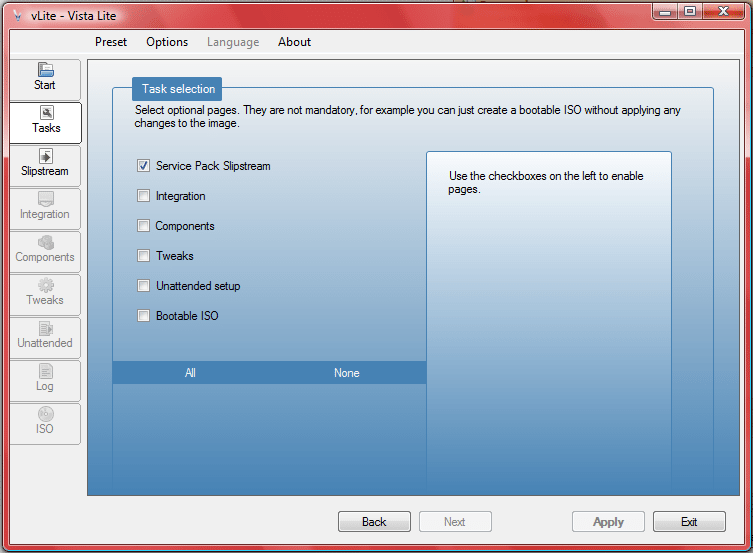
Task: Open the Language menu
Action: pyautogui.click(x=233, y=42)
